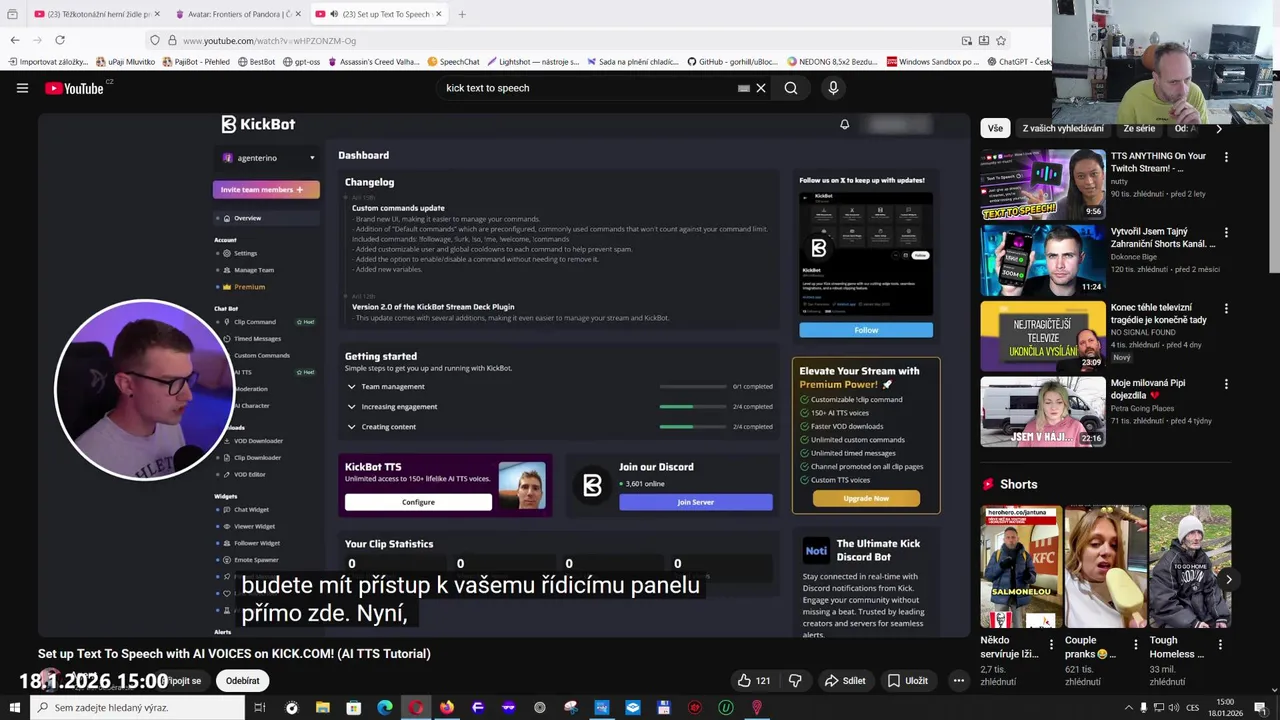The height and width of the screenshot is (720, 1280).
Task: Click Upgrade Now premium button
Action: [866, 498]
